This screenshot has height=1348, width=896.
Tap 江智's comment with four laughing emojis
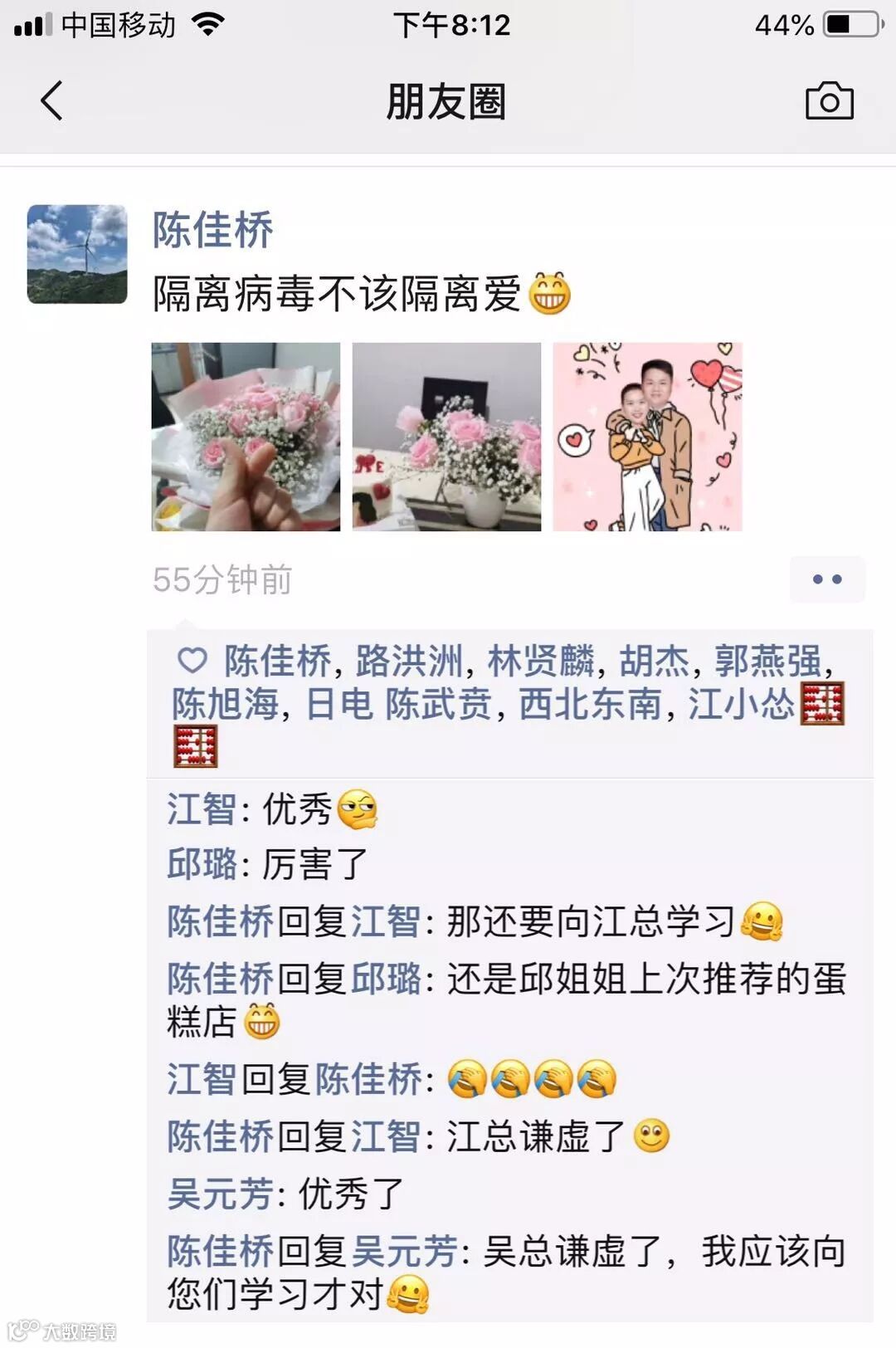[x=392, y=1079]
